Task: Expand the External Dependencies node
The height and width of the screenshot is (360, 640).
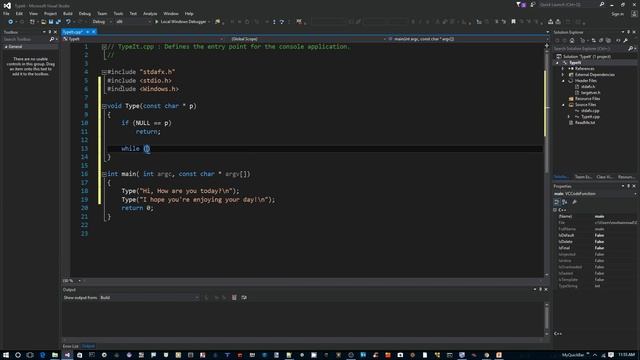Action: tap(563, 75)
